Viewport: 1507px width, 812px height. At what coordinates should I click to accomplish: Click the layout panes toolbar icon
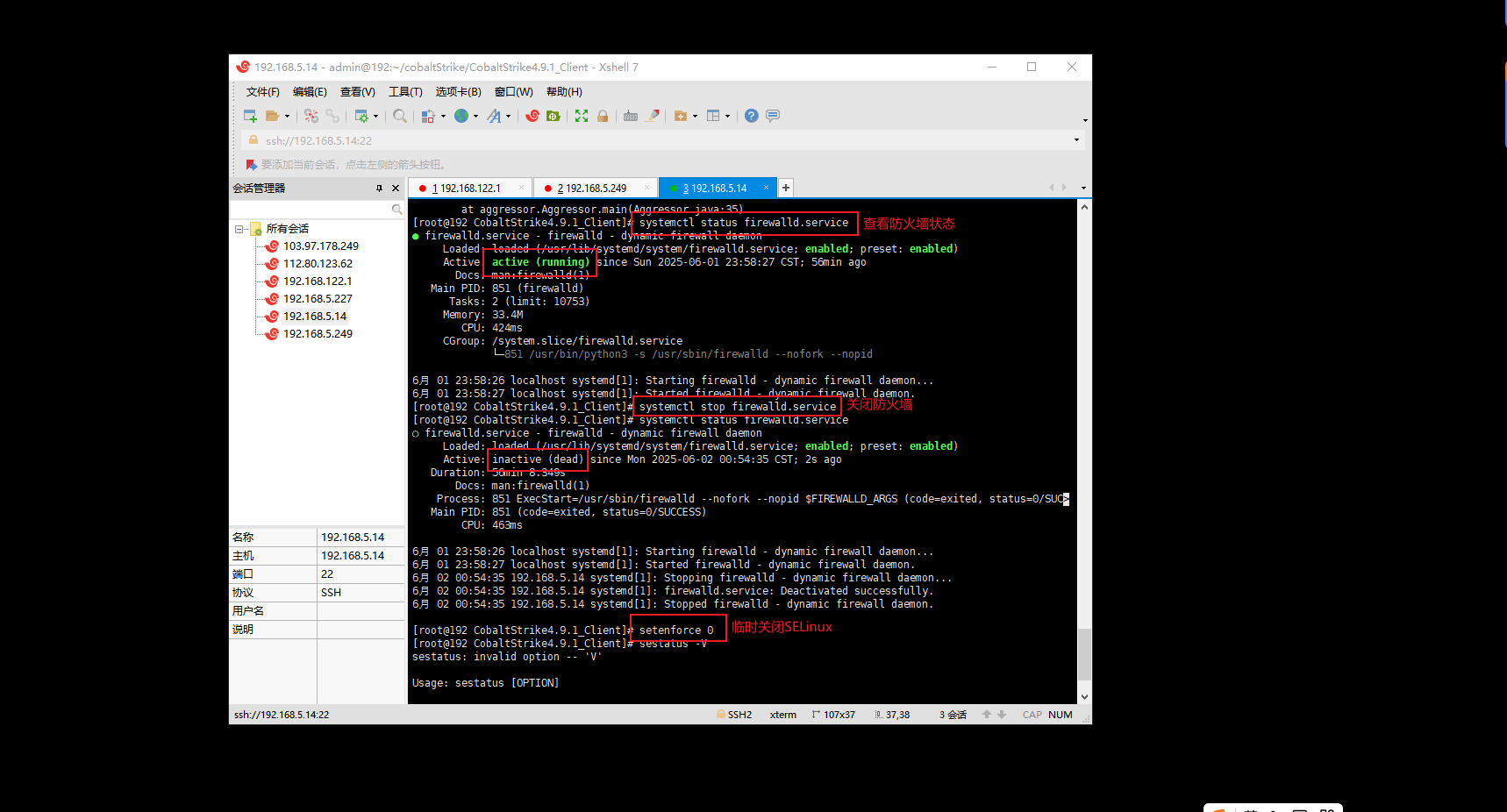coord(713,116)
